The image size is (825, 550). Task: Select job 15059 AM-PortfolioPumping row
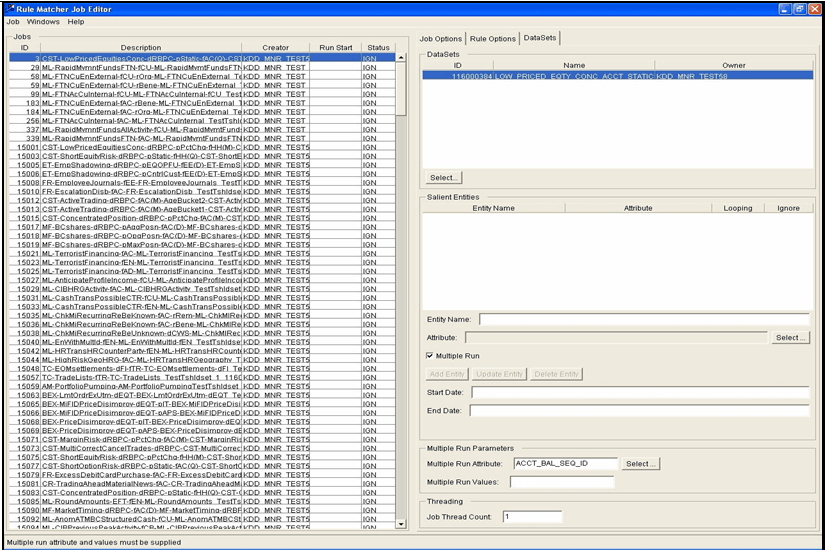pyautogui.click(x=202, y=386)
